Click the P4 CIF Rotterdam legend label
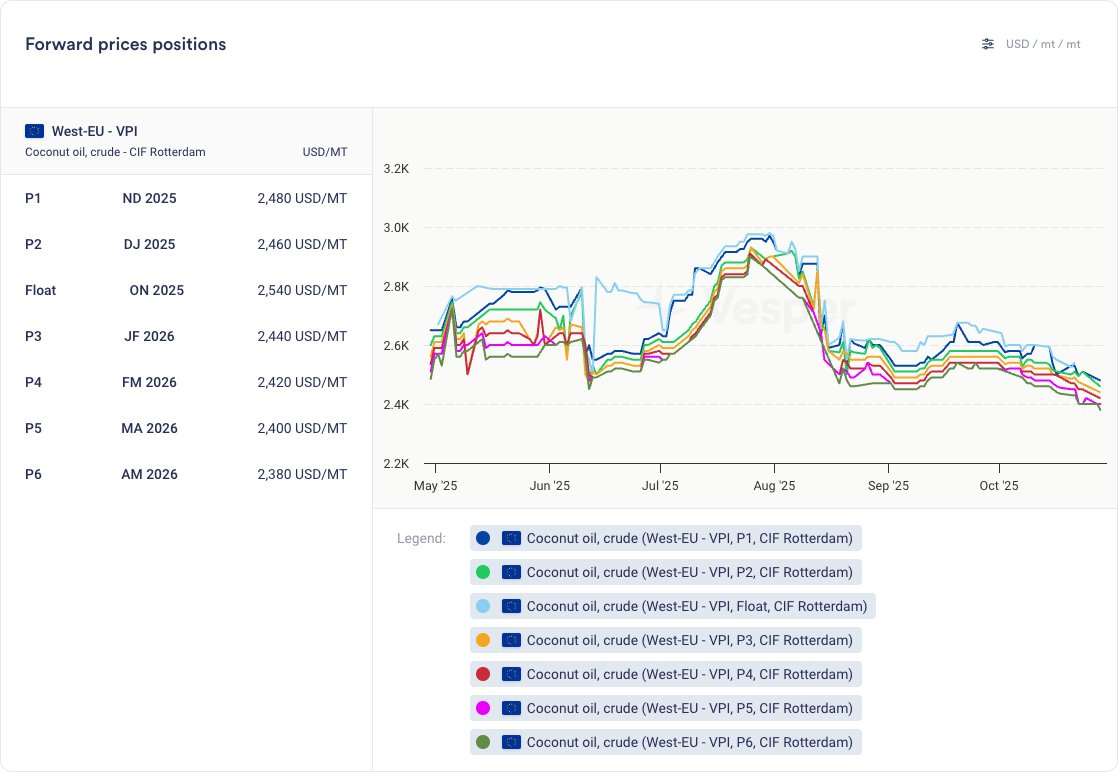Viewport: 1118px width, 772px height. (x=689, y=674)
